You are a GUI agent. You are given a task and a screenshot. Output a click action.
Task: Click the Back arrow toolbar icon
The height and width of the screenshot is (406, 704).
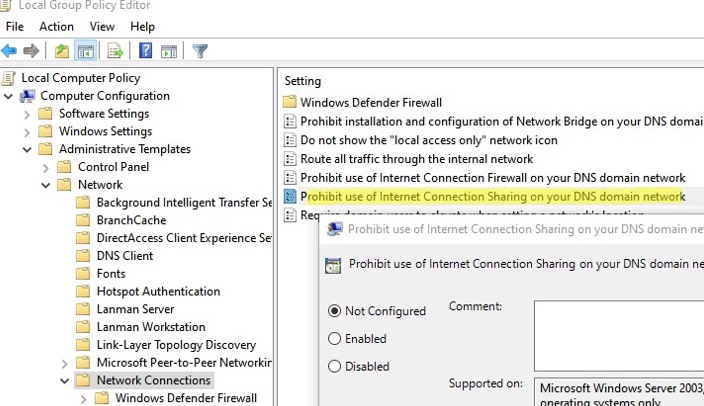(10, 50)
